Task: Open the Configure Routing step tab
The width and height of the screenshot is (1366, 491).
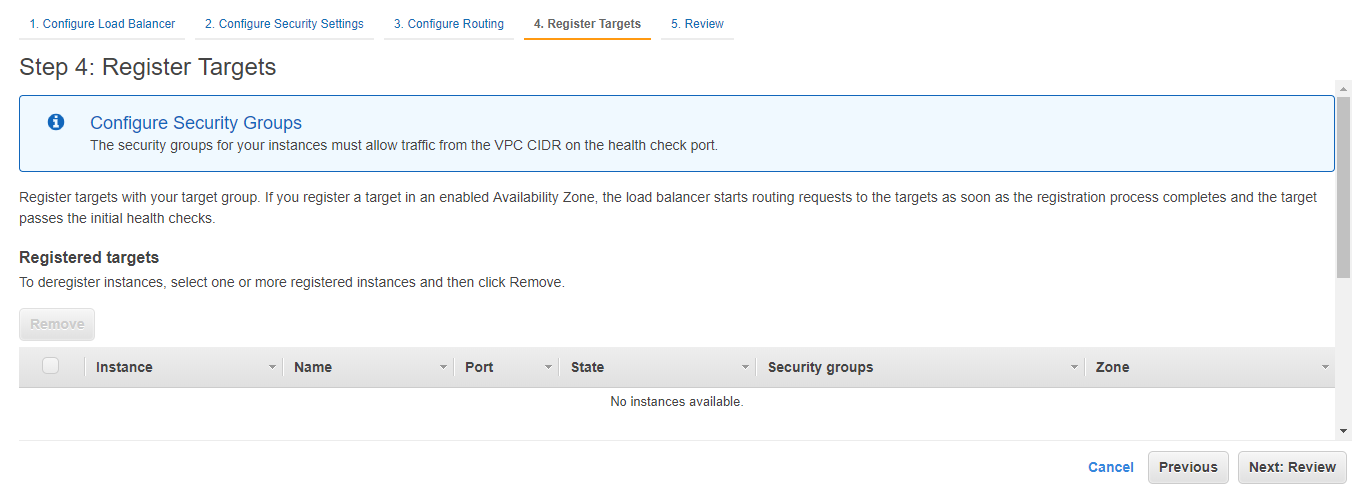Action: [x=448, y=24]
